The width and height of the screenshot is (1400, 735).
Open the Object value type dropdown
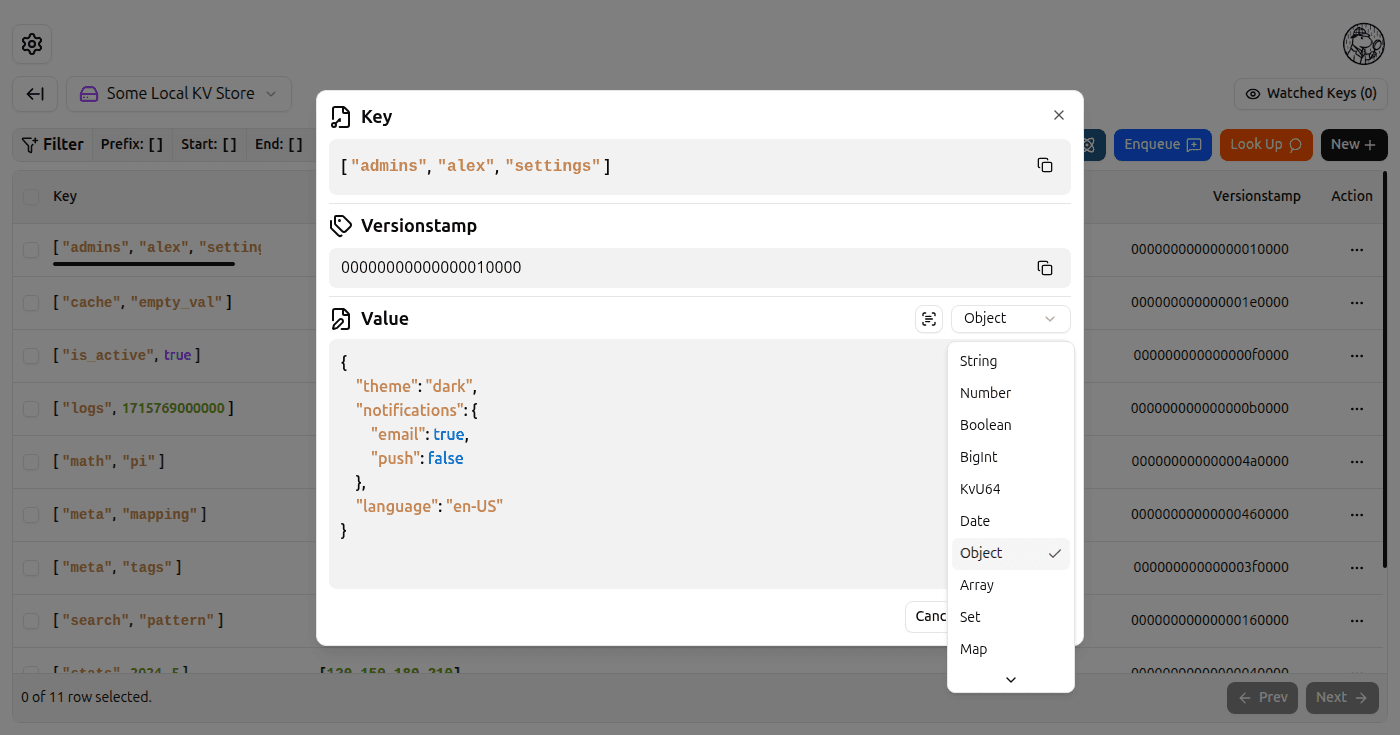[1010, 319]
